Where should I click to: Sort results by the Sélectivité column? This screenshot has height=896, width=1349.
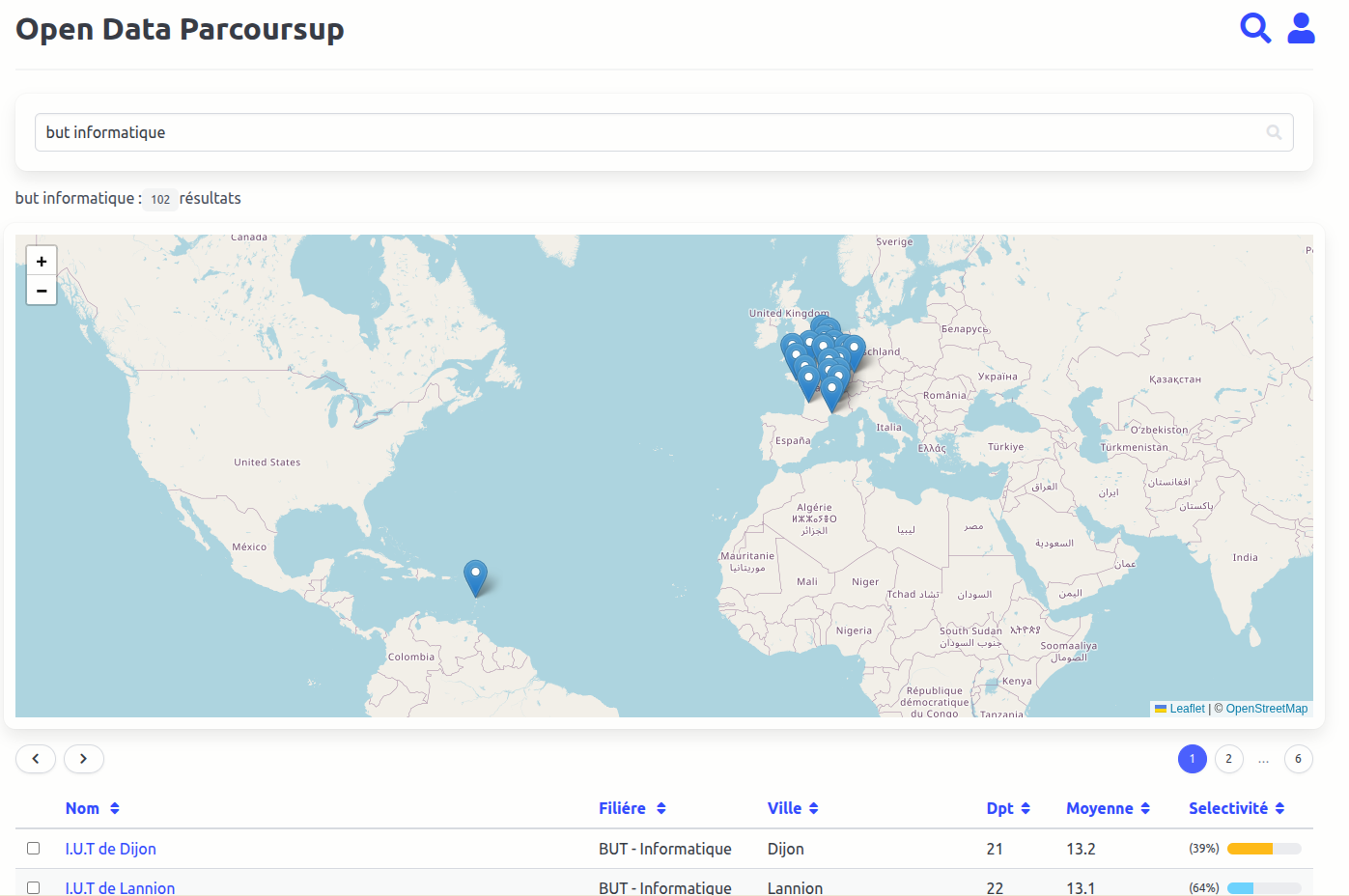pos(1236,808)
